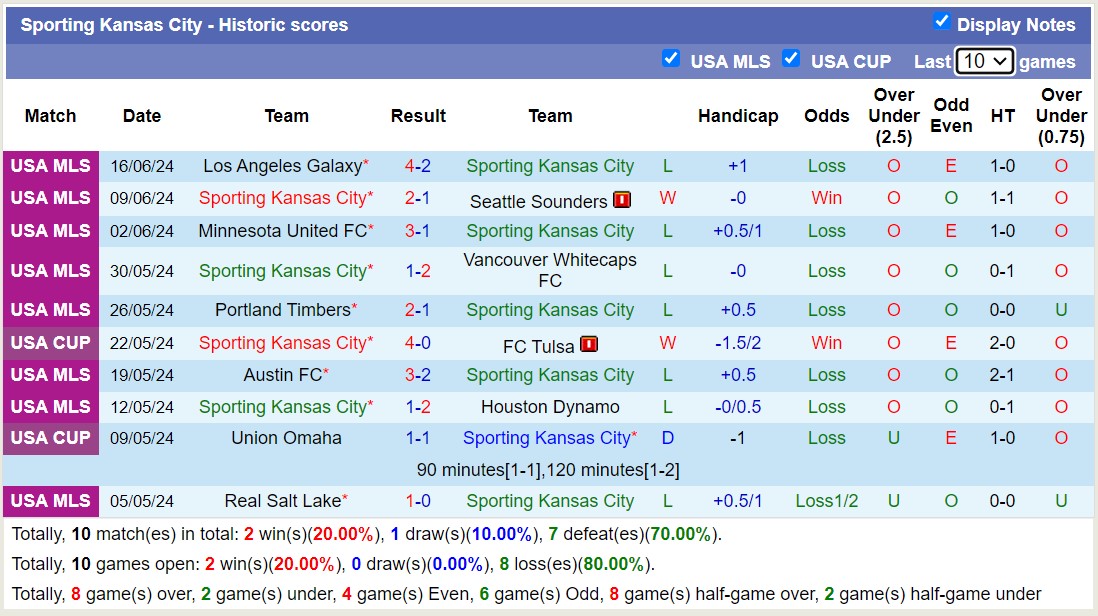Select the Vancouver Whitecaps FC team name

550,270
